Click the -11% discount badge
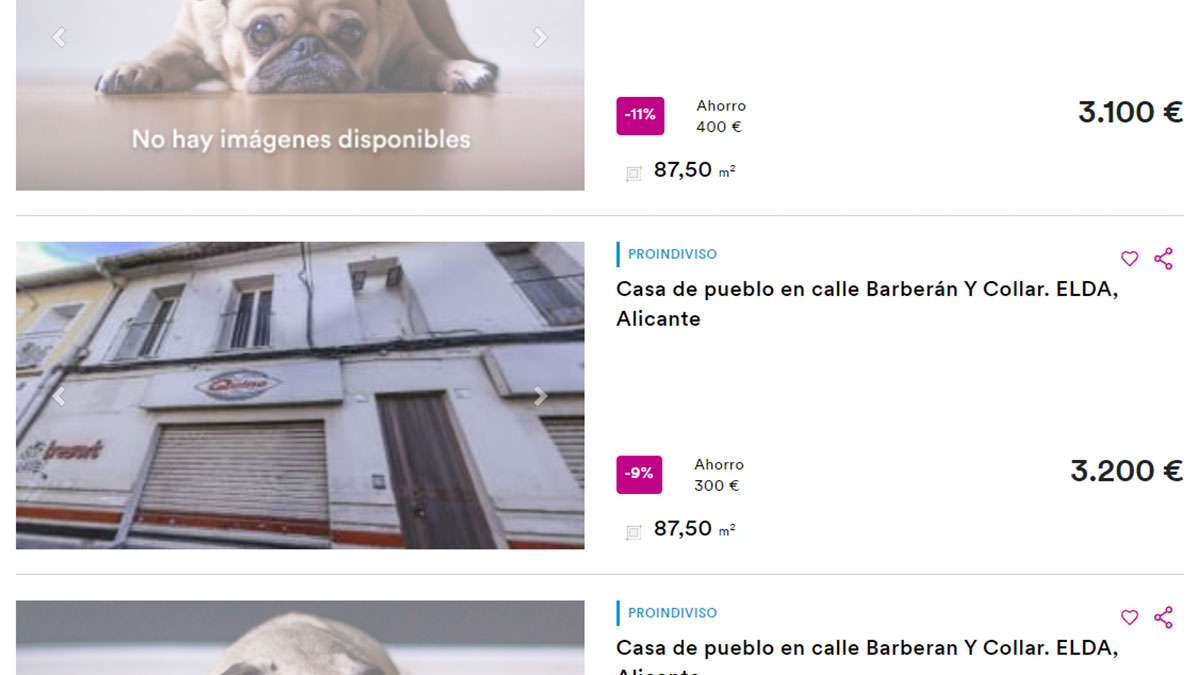This screenshot has height=675, width=1200. (x=640, y=116)
